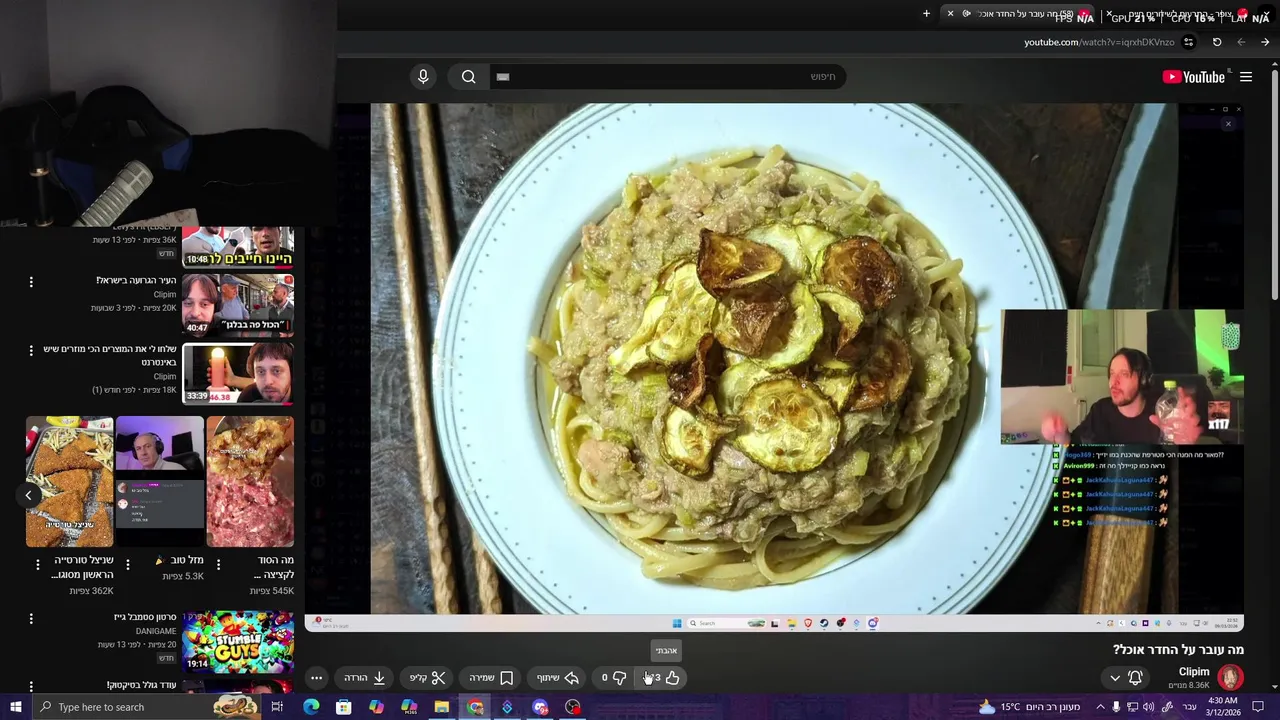The height and width of the screenshot is (720, 1280).
Task: Create a clip with קליפ scissors button
Action: (x=427, y=678)
